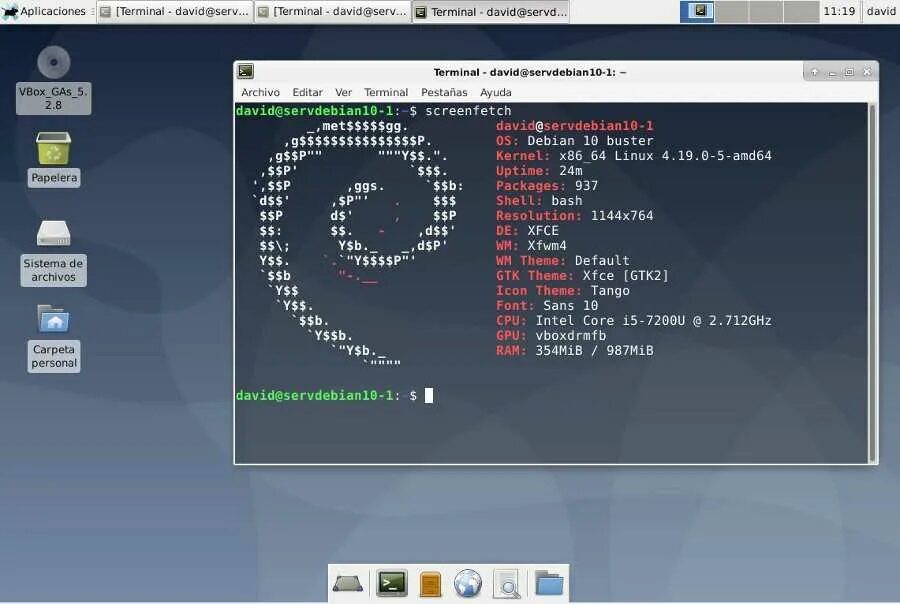The width and height of the screenshot is (900, 604).
Task: Launch Terminal emulator from bottom dock
Action: (392, 584)
